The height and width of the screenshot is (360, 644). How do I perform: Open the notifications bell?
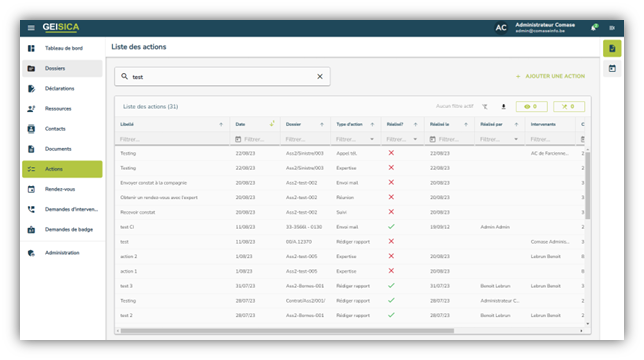tap(593, 28)
